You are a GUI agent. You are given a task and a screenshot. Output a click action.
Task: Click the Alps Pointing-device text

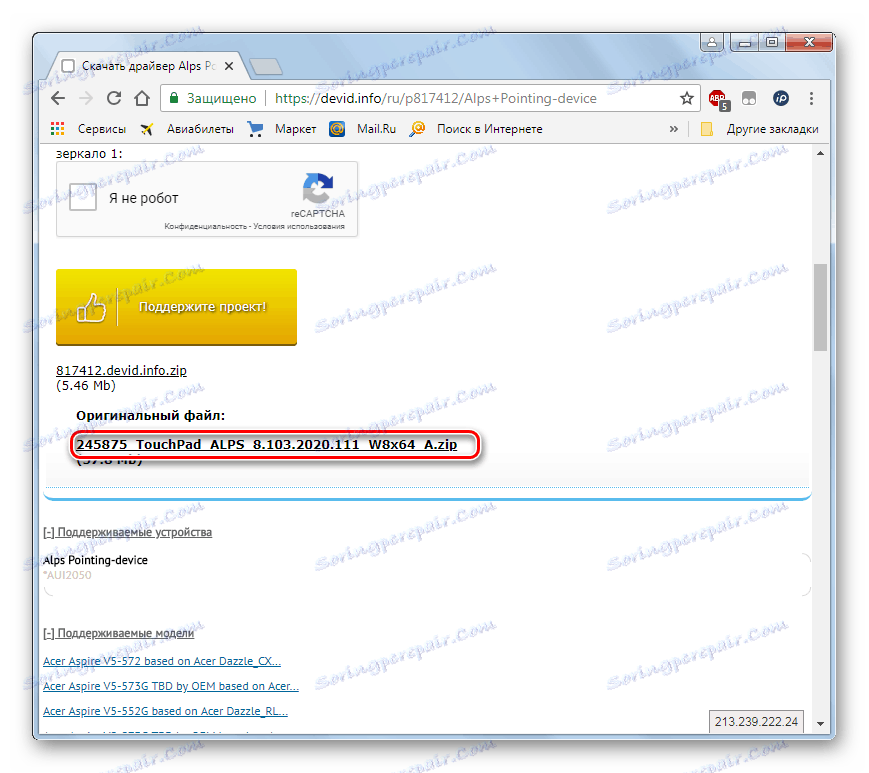click(95, 560)
